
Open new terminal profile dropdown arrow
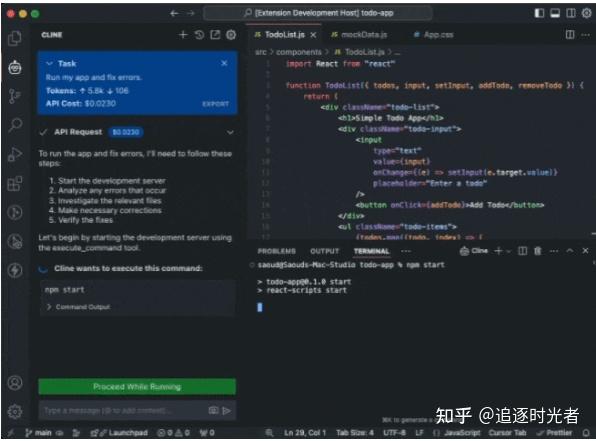(x=509, y=251)
